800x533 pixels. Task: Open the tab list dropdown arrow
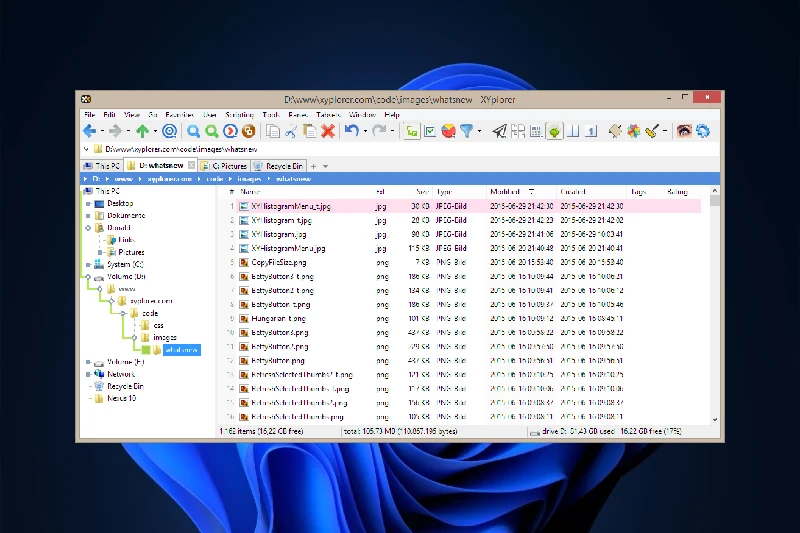(326, 166)
